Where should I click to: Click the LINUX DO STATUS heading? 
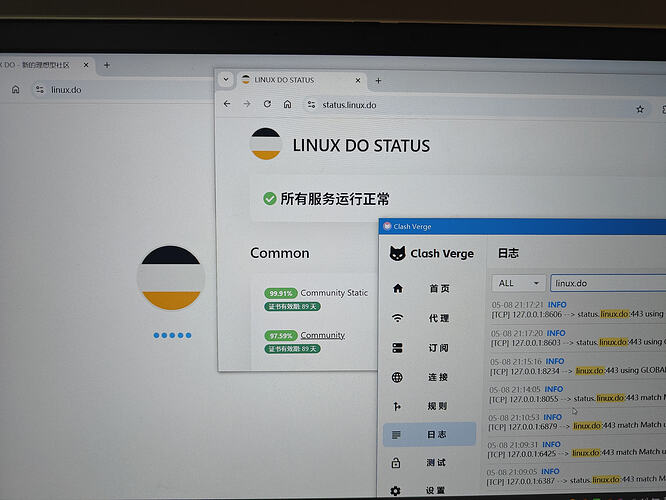click(361, 146)
